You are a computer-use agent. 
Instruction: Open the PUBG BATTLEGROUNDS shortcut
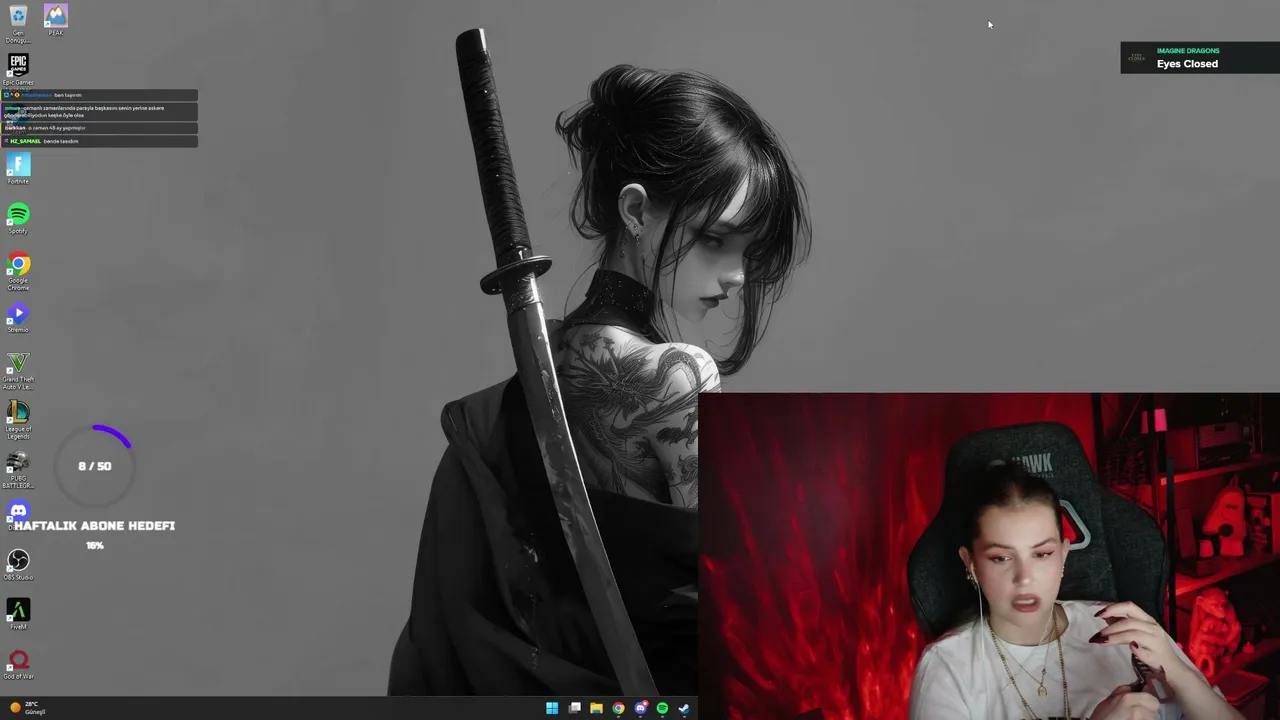click(18, 470)
